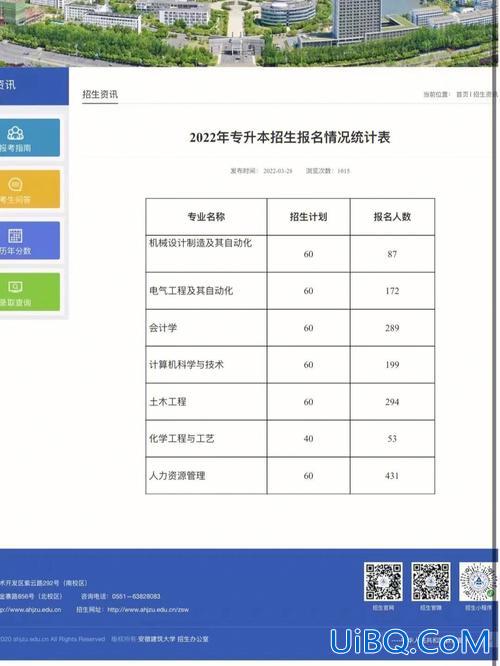This screenshot has height=666, width=500.
Task: Click the 招生小程序 round QR code
Action: click(478, 582)
